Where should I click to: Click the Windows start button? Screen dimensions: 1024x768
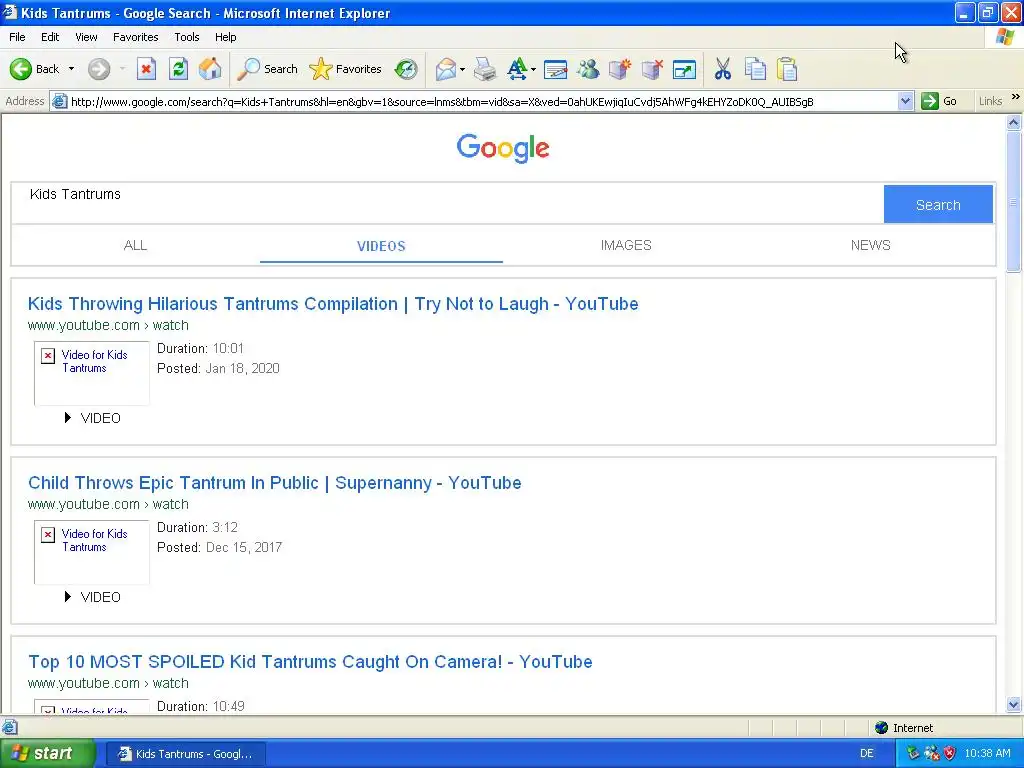[47, 754]
